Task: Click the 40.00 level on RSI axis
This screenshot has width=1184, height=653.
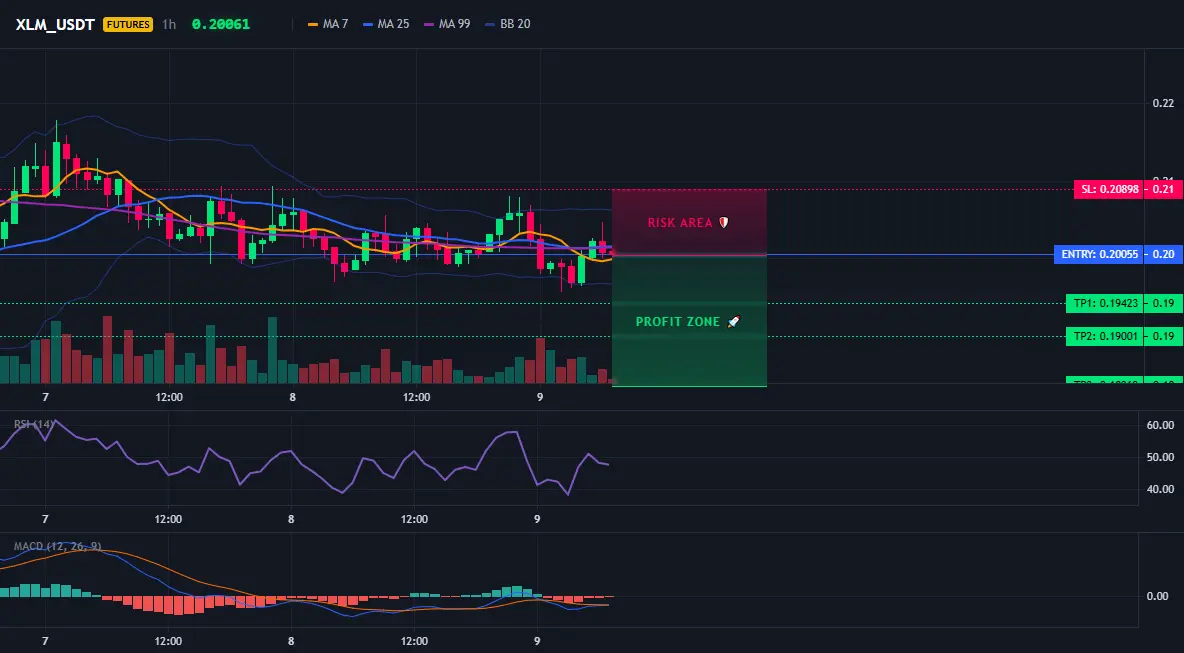Action: pos(1160,489)
